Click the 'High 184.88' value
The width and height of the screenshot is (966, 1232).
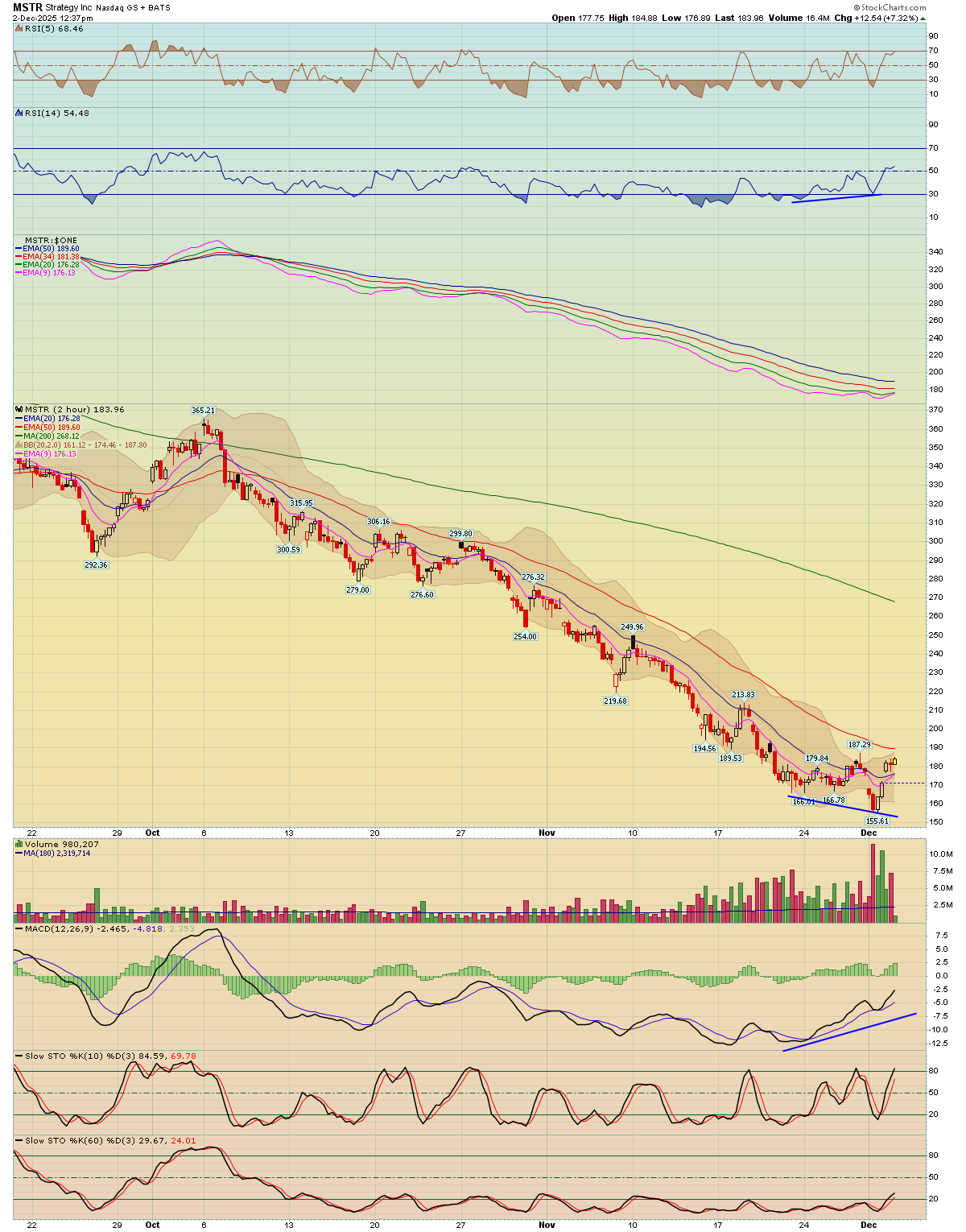[x=634, y=18]
